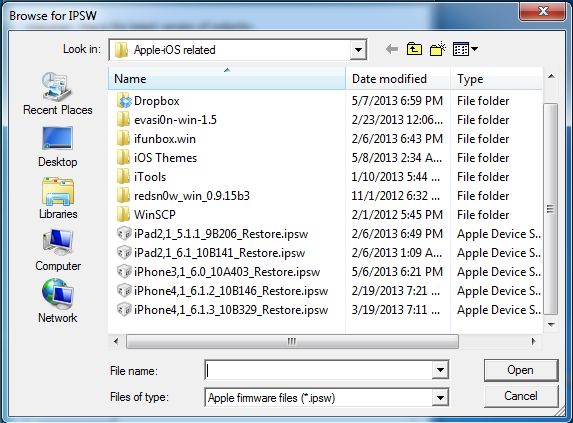This screenshot has height=423, width=573.
Task: Expand the File name dropdown
Action: coord(440,370)
